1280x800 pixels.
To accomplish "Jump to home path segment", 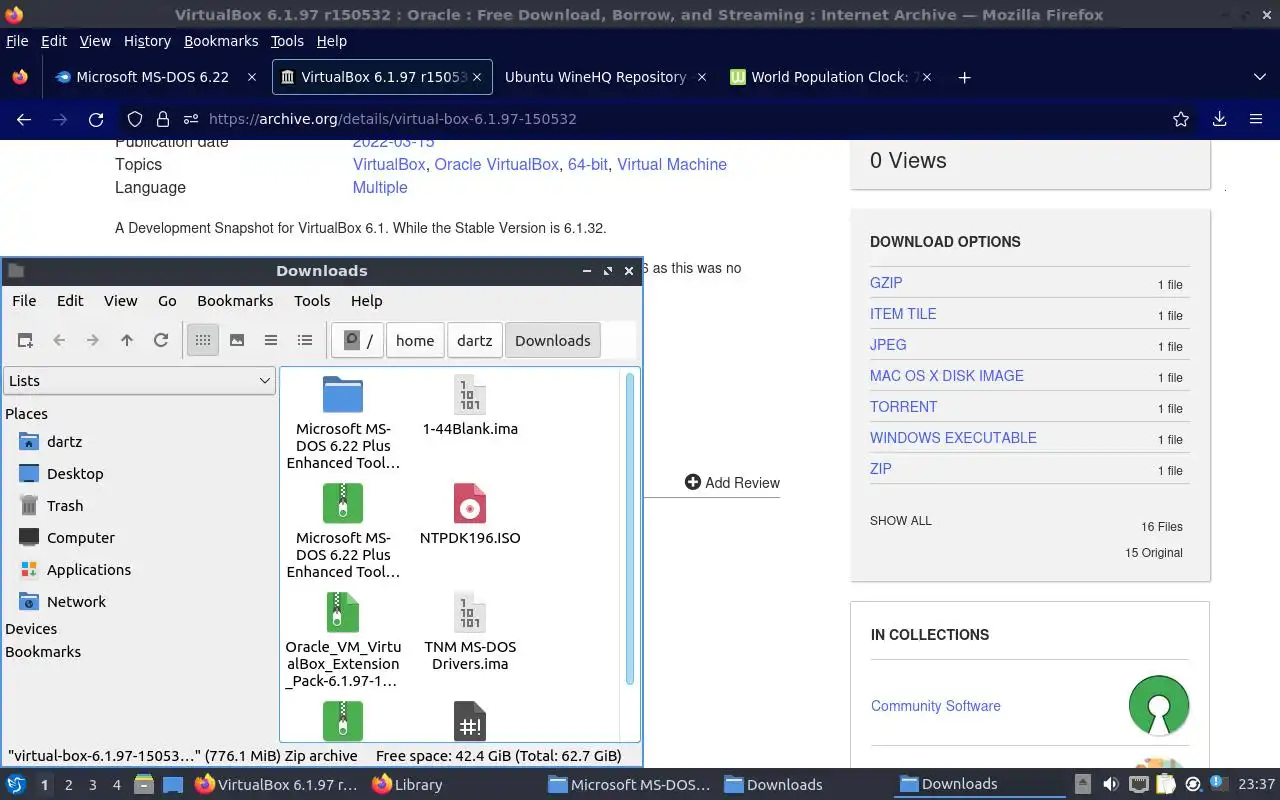I will point(415,340).
